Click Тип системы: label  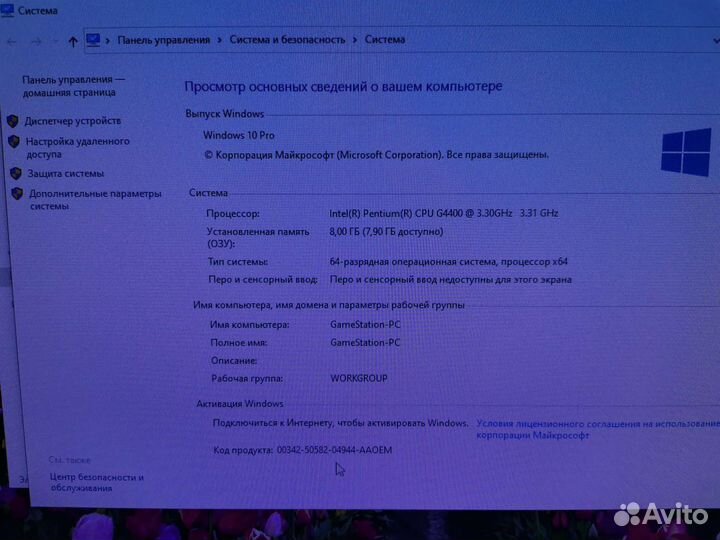238,262
